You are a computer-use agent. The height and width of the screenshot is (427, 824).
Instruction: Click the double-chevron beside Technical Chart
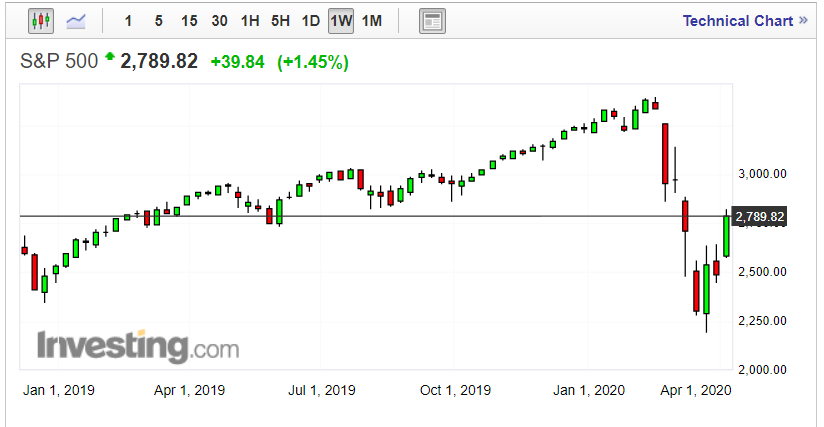point(803,21)
